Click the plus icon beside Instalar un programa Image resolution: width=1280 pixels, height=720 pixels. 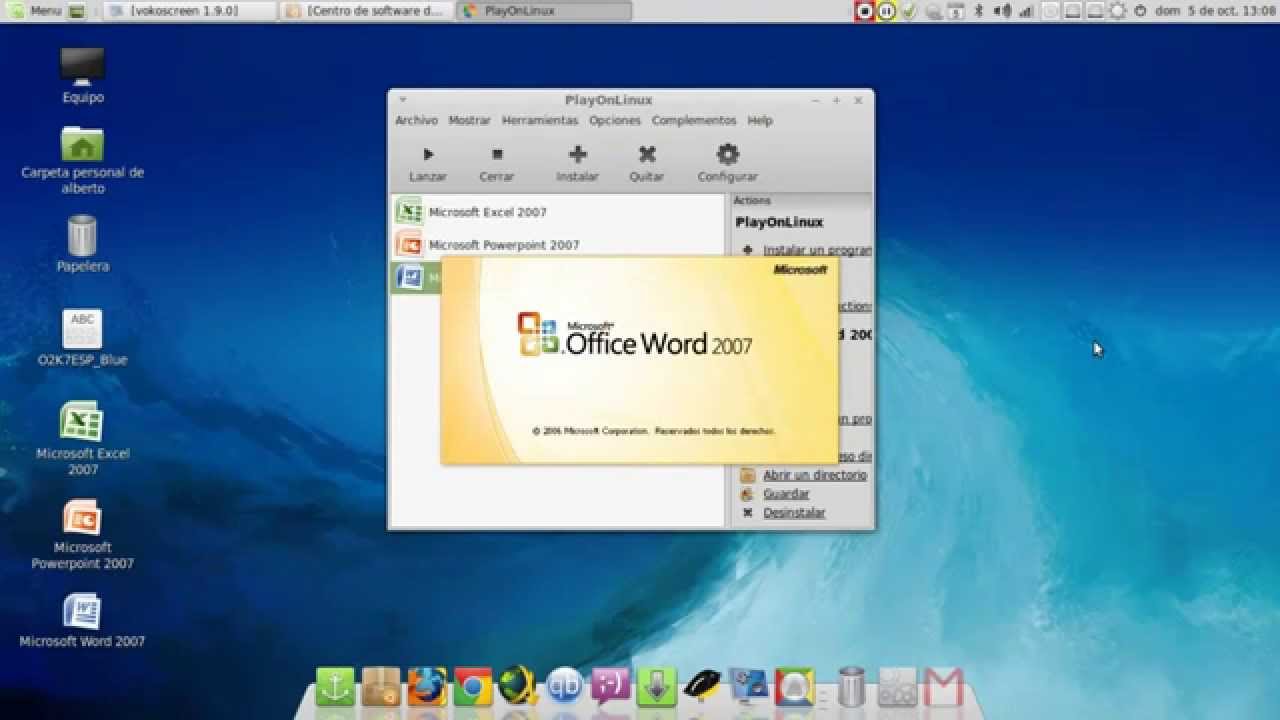click(x=747, y=250)
